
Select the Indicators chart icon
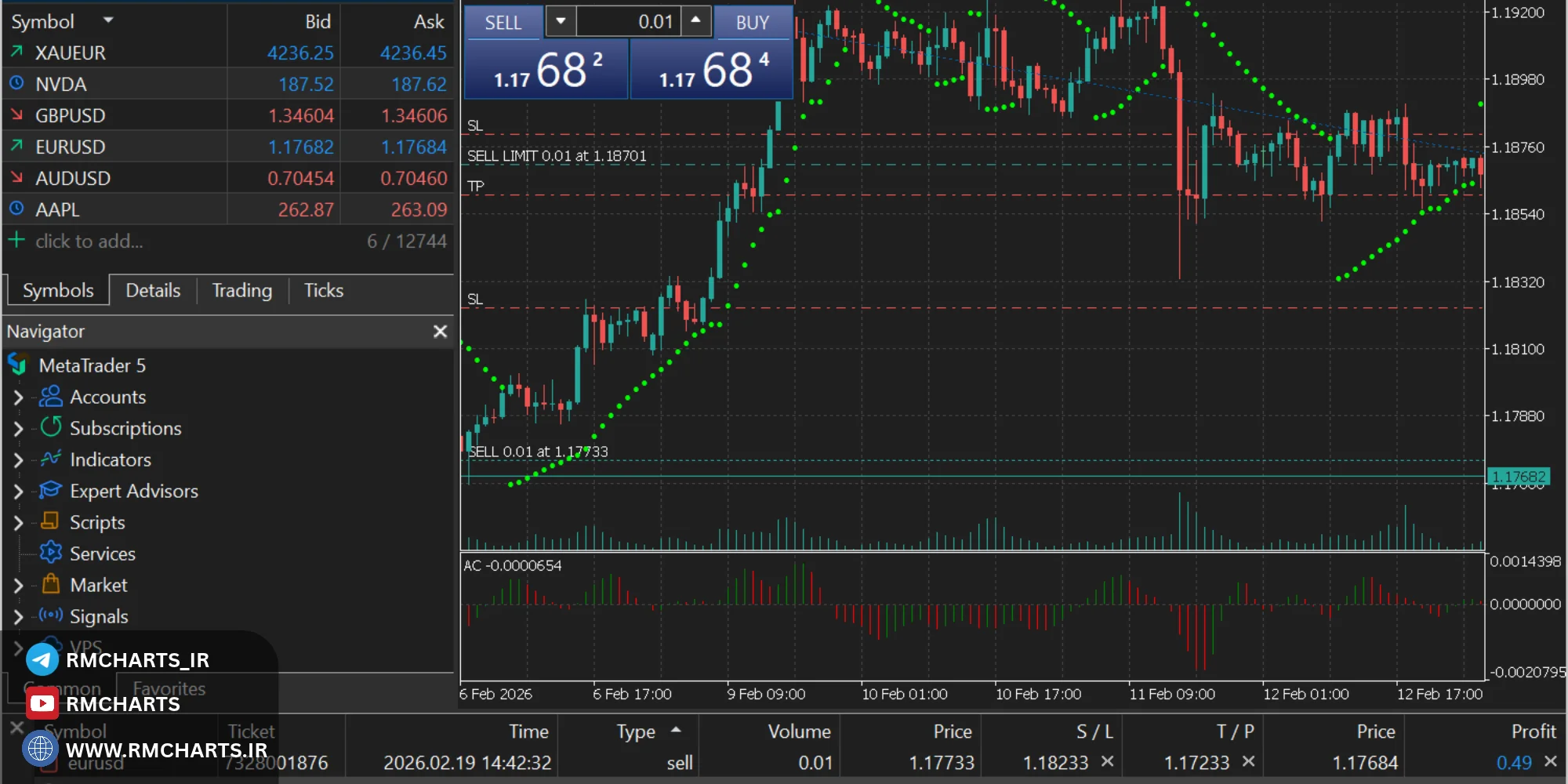tap(51, 459)
